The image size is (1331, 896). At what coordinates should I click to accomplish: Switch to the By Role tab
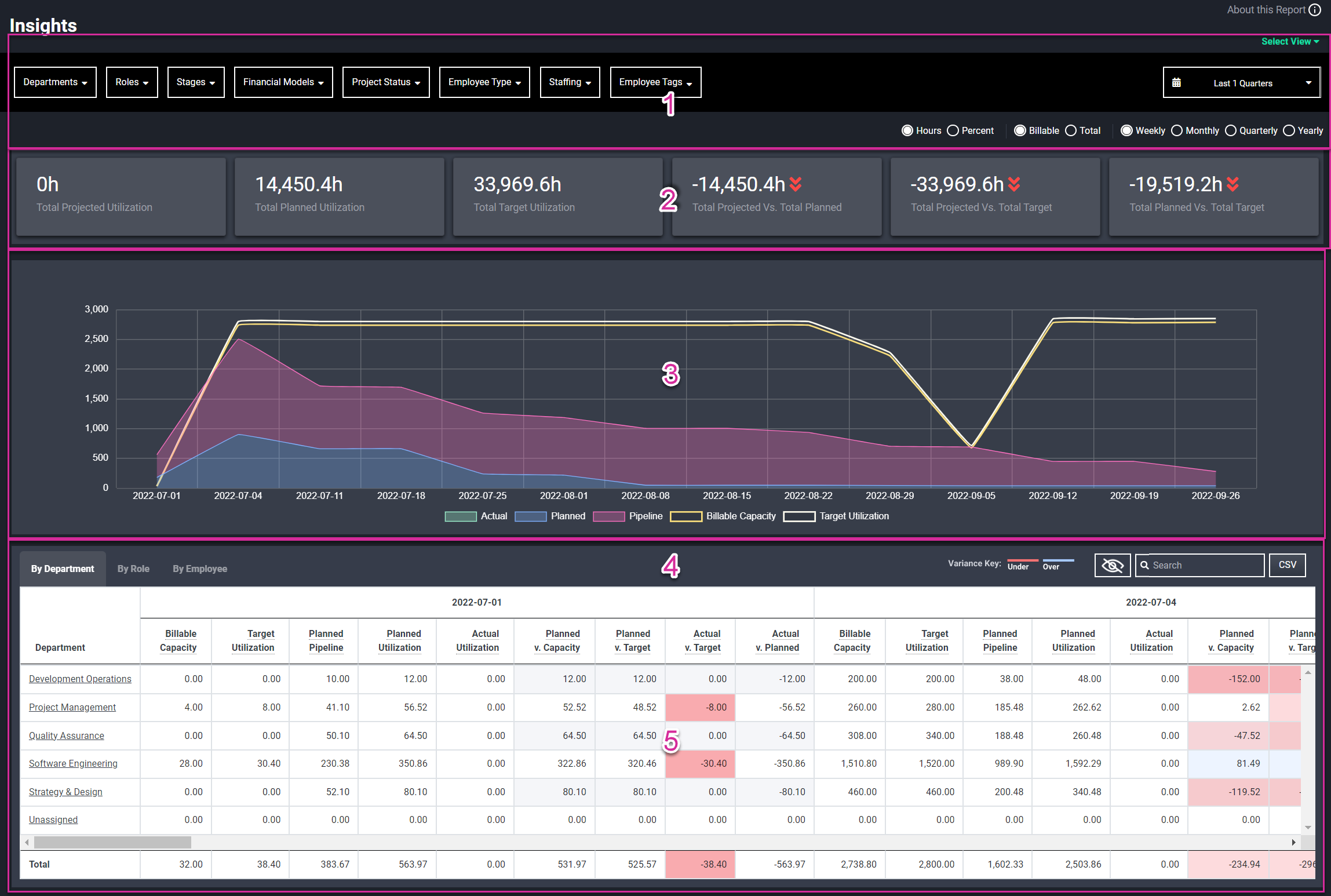coord(133,569)
